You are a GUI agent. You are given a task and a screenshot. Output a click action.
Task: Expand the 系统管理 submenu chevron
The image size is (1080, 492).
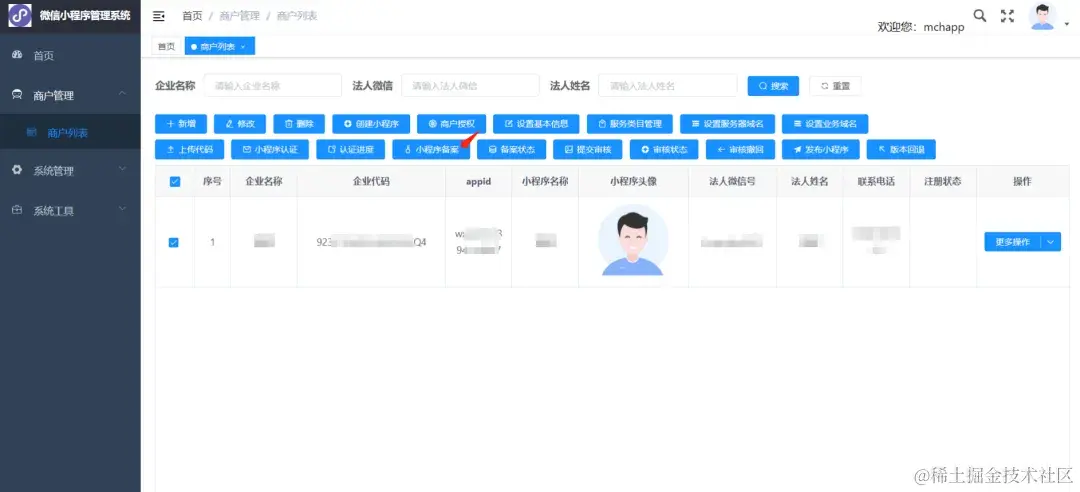pos(122,169)
